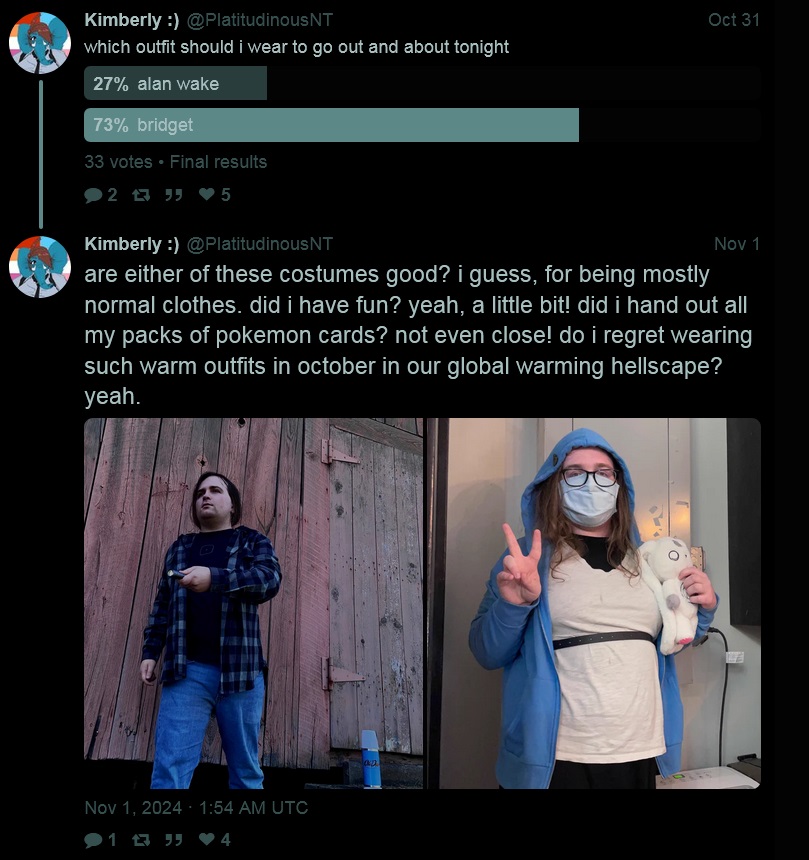809x860 pixels.
Task: Open the blue hoodie peace sign photo
Action: (594, 603)
